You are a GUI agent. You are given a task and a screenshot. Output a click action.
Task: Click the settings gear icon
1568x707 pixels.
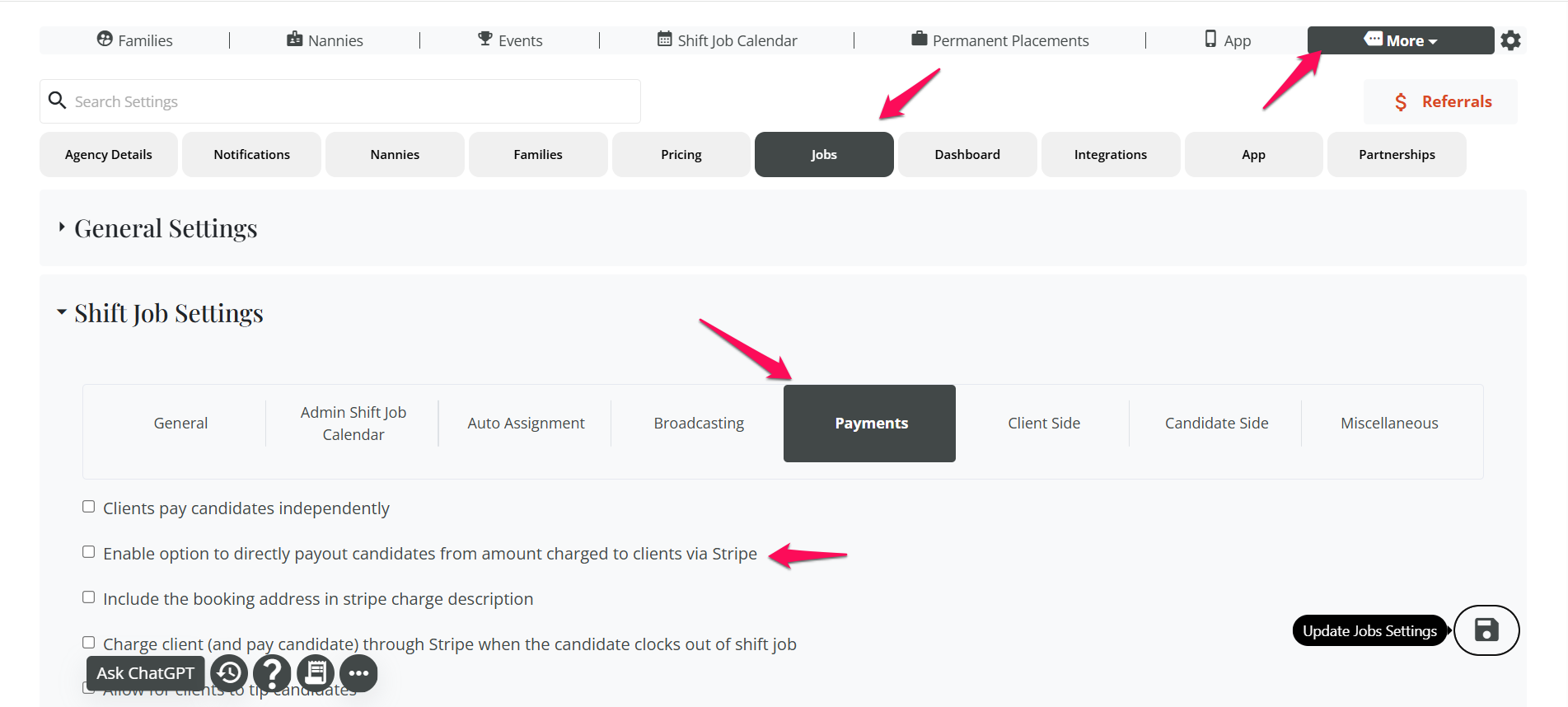click(x=1510, y=40)
